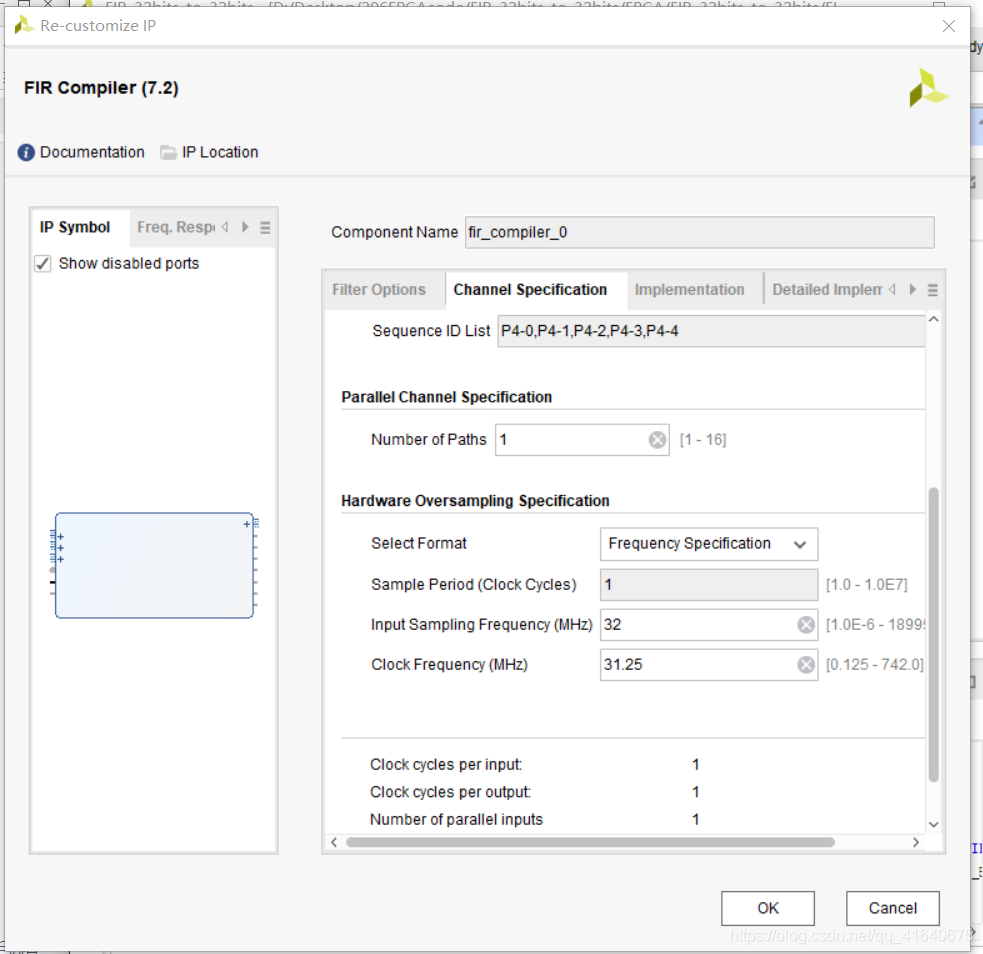The width and height of the screenshot is (983, 954).
Task: Open the IP Location link
Action: pos(220,152)
